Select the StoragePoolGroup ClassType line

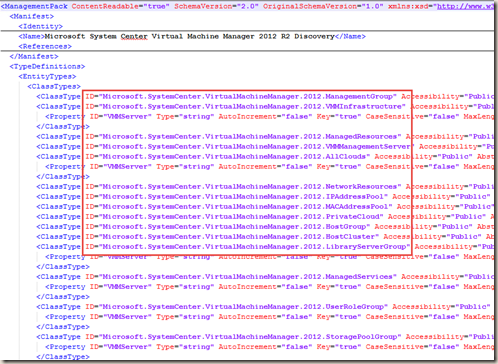pos(265,336)
